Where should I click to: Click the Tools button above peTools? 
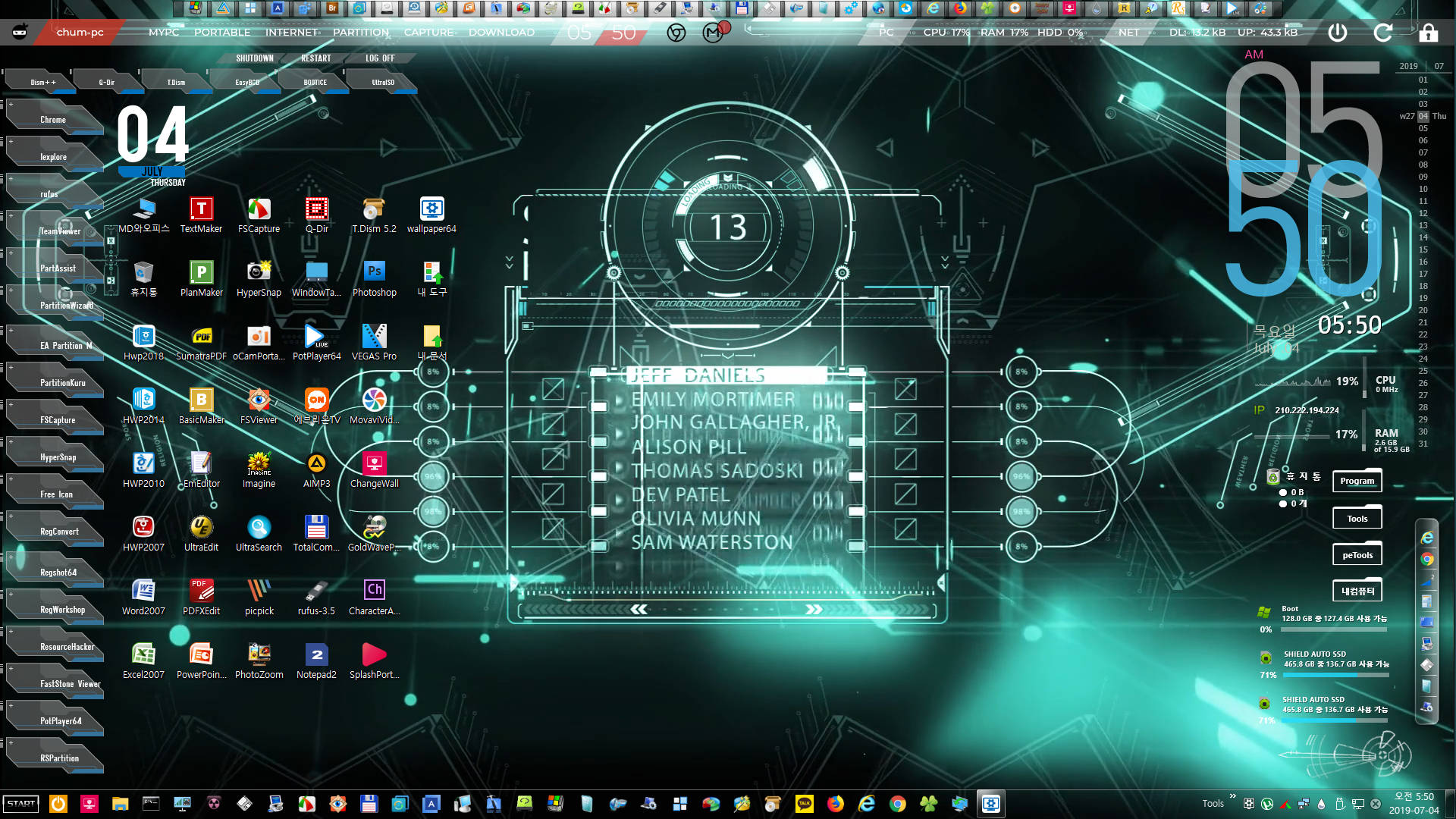pyautogui.click(x=1357, y=519)
